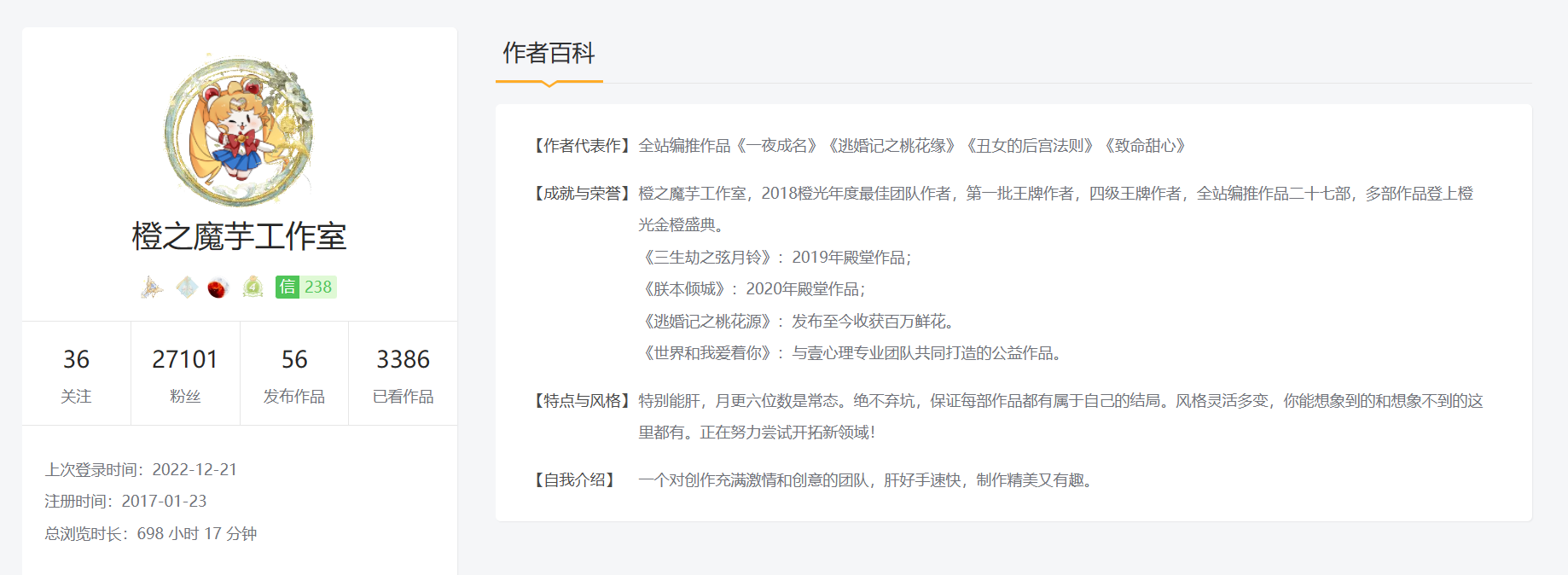The height and width of the screenshot is (575, 1568).
Task: Click the star-shaped crystal badge icon
Action: click(x=152, y=287)
